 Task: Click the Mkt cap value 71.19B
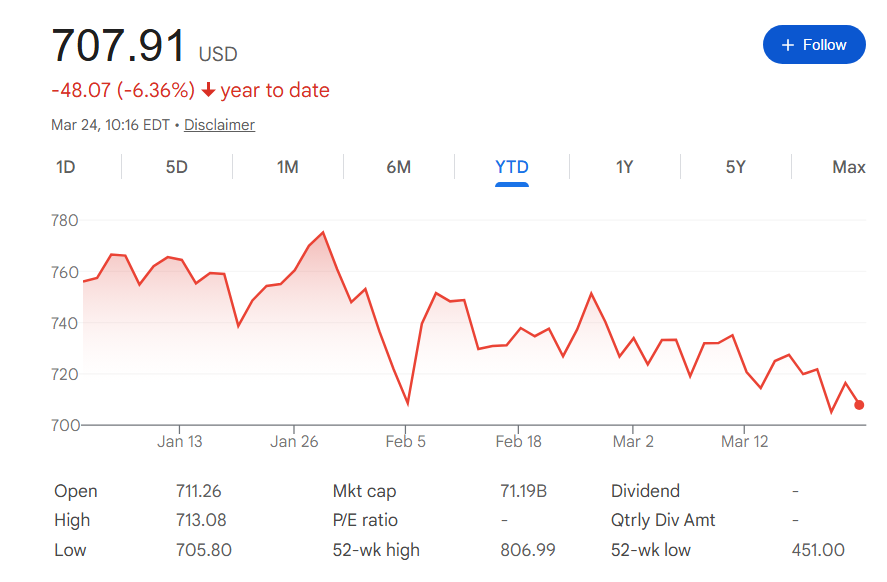pyautogui.click(x=523, y=491)
